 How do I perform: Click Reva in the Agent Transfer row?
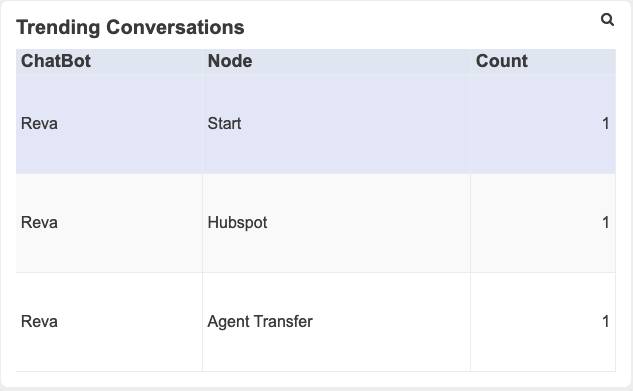click(x=39, y=322)
